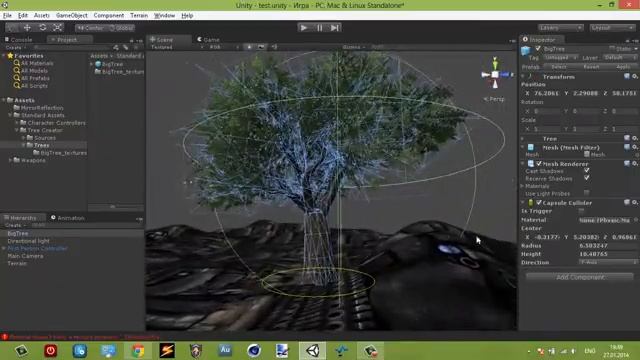Click the prefab Revert button
Screen dimensions: 640x360
[x=591, y=67]
